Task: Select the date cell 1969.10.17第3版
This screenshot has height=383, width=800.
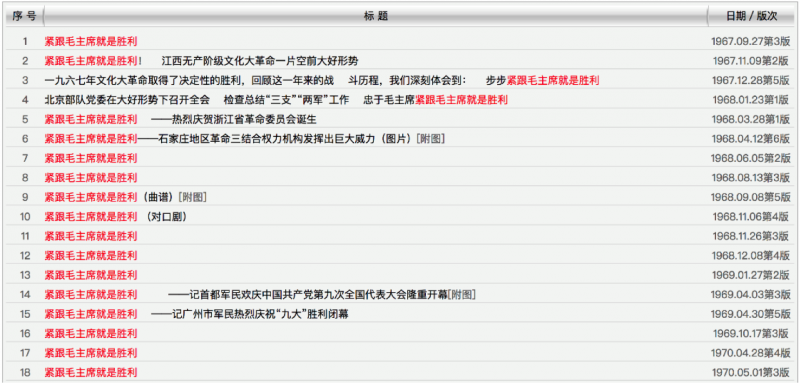Action: point(751,334)
